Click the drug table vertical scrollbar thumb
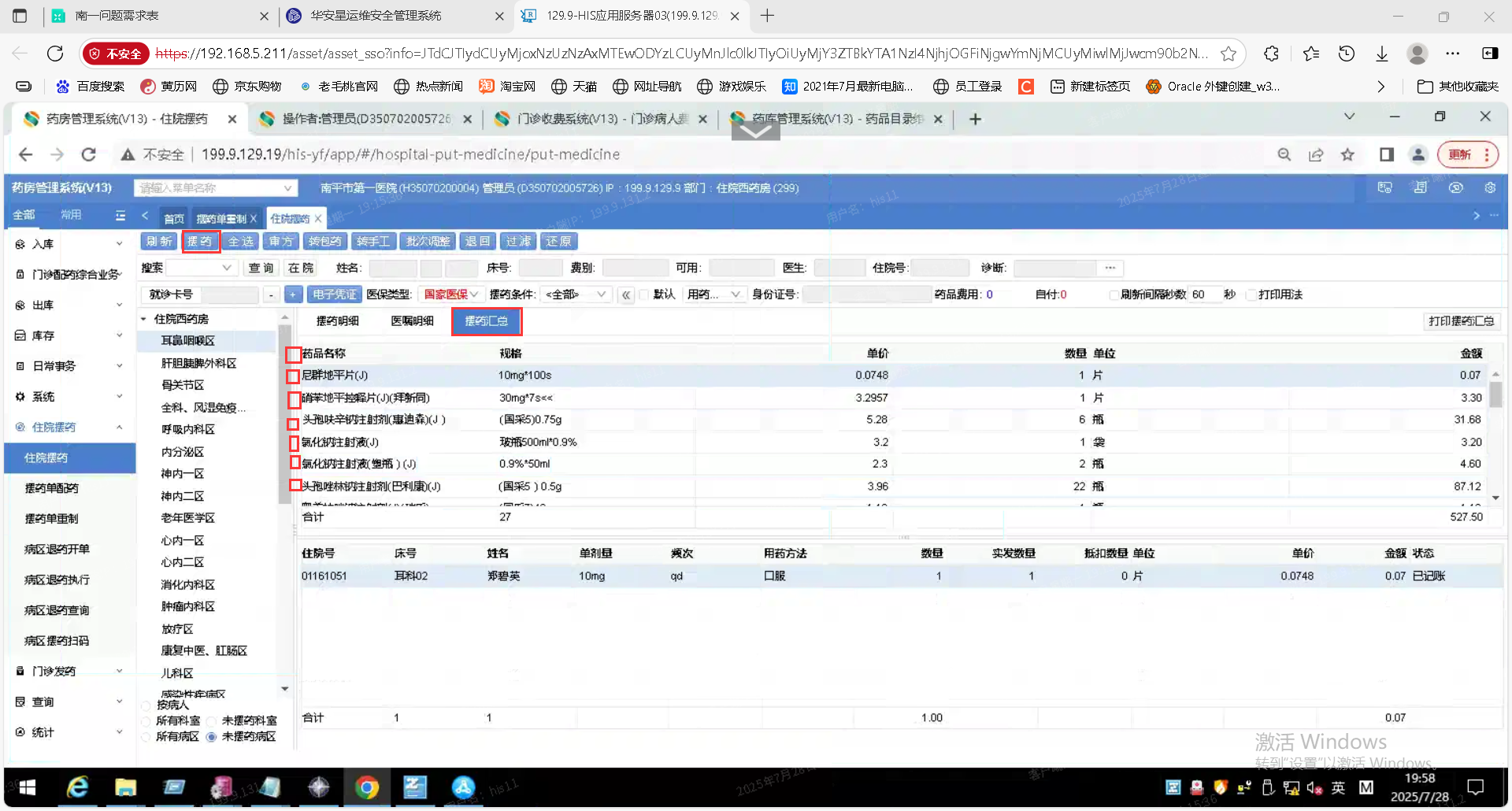 [x=1495, y=394]
